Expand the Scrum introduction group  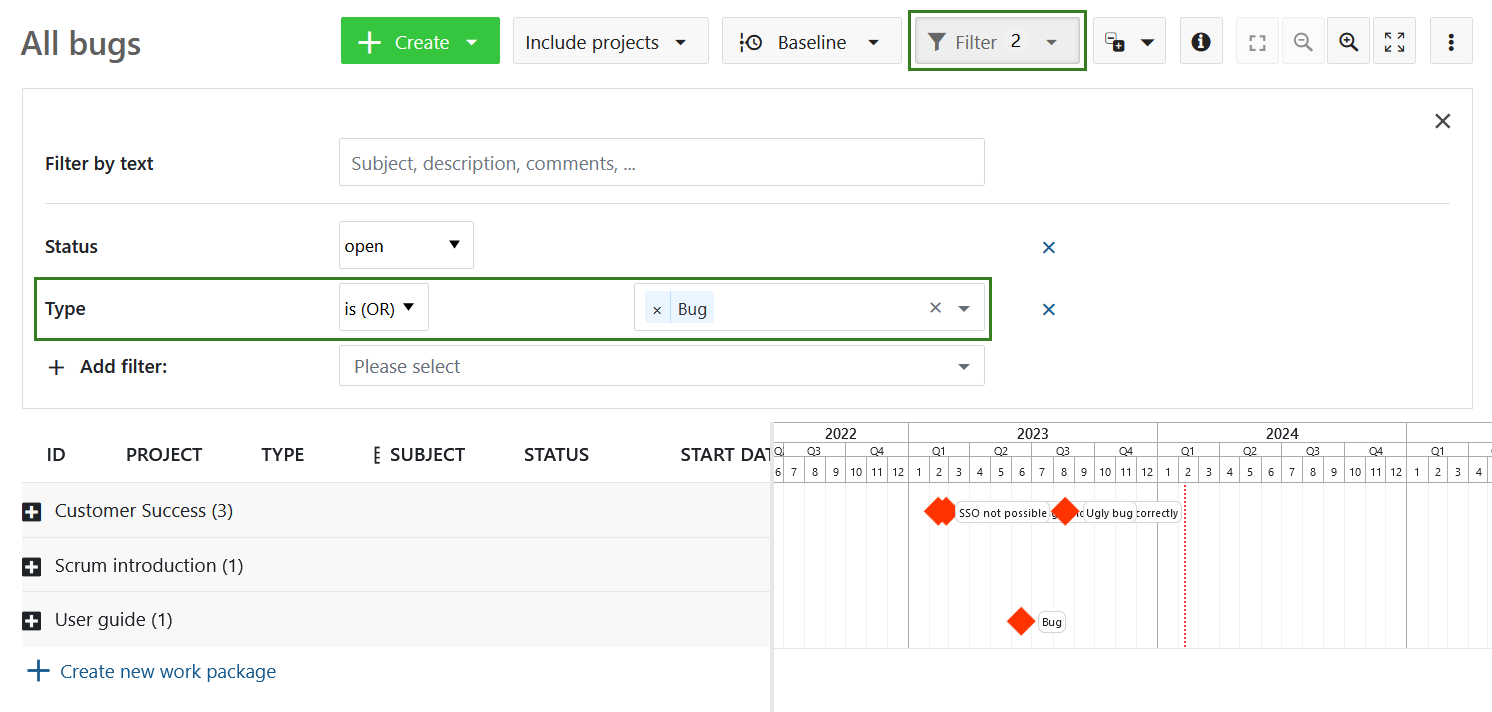pos(32,565)
